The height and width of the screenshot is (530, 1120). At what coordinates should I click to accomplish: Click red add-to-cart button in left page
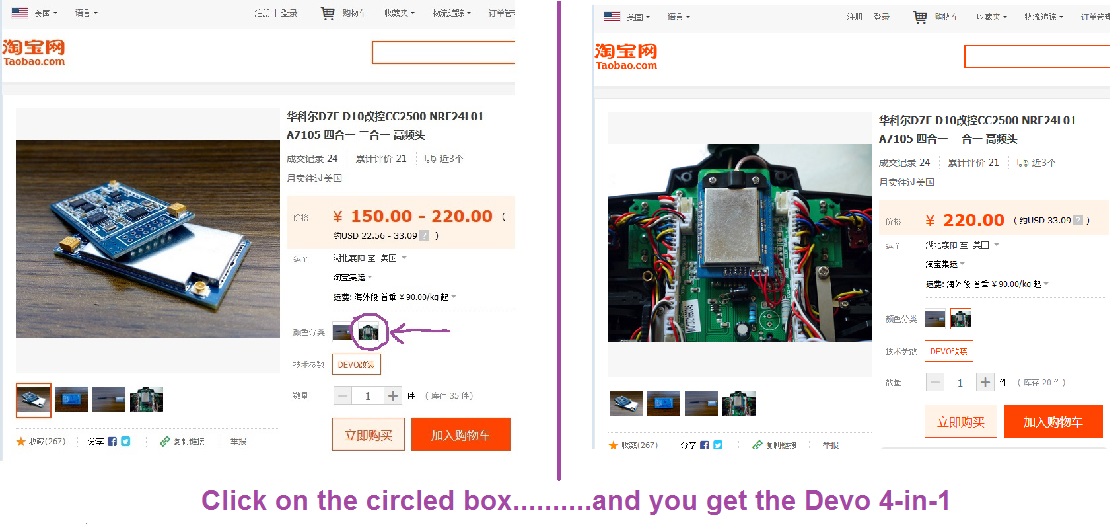[461, 434]
